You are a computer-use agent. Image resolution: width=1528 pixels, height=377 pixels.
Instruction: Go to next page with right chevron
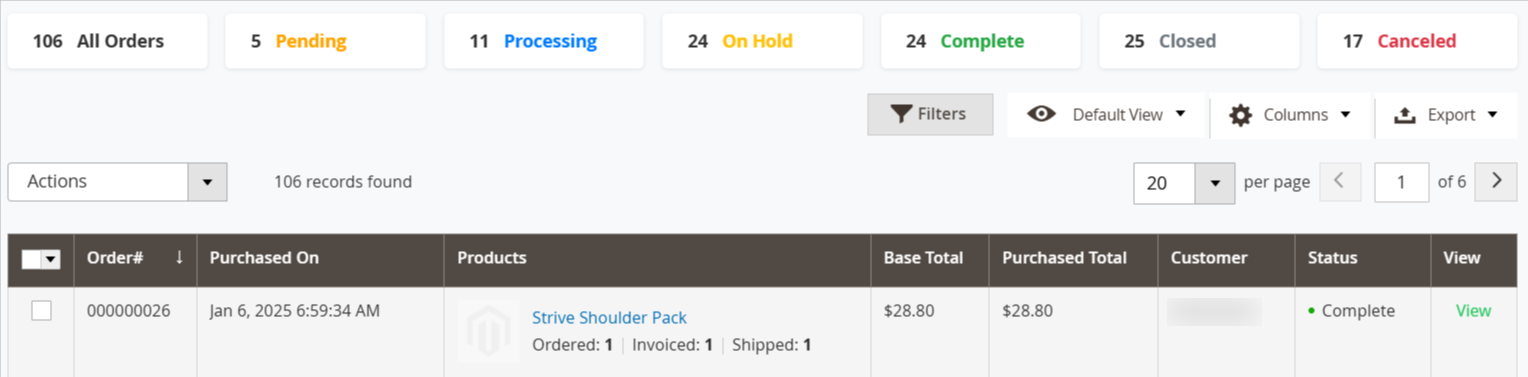(1496, 182)
